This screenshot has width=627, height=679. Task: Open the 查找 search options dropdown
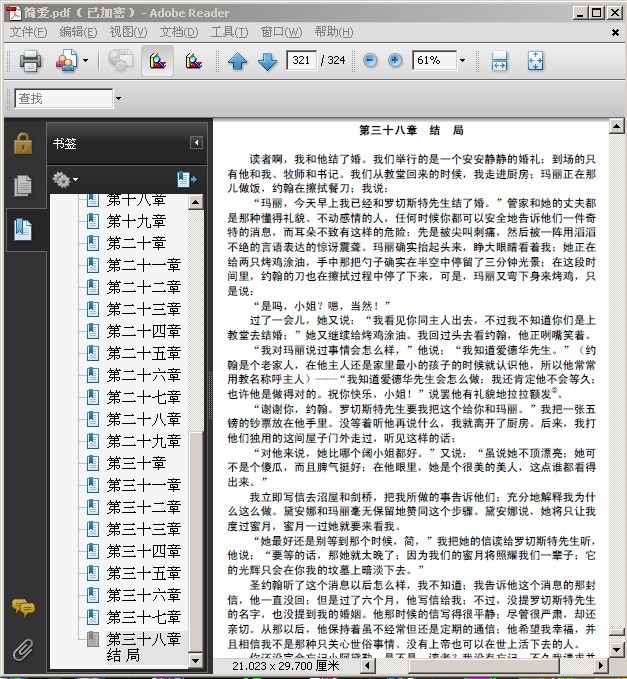pos(118,99)
